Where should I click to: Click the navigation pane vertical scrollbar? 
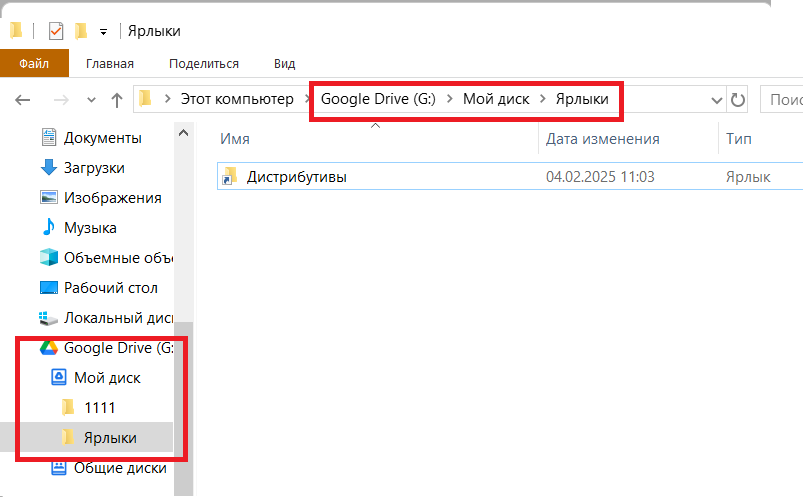(x=184, y=400)
